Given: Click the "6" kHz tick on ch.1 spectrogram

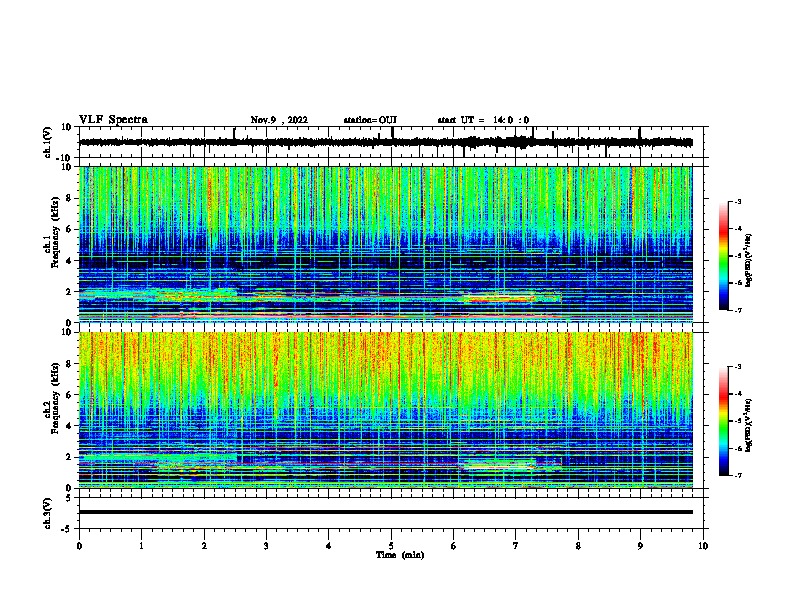Looking at the screenshot, I should pos(69,230).
